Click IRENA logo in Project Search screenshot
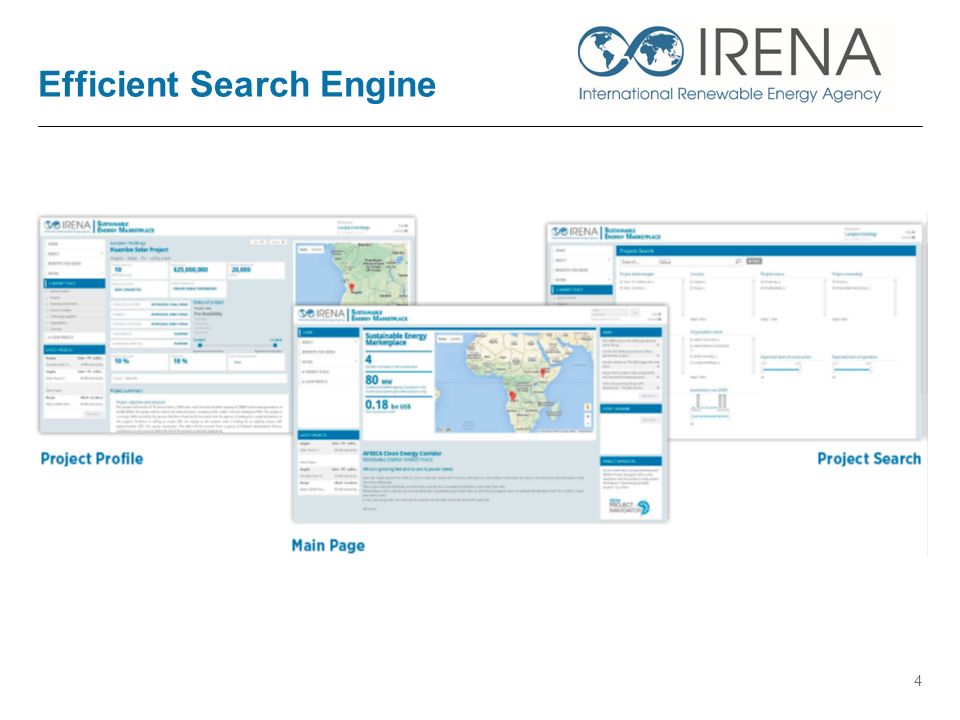This screenshot has width=960, height=720. pyautogui.click(x=574, y=232)
